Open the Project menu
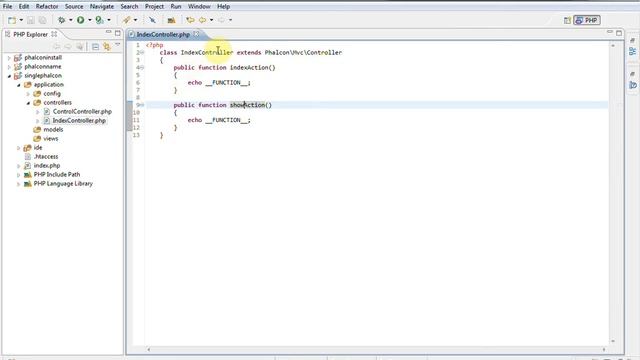The height and width of the screenshot is (360, 640). (x=154, y=7)
